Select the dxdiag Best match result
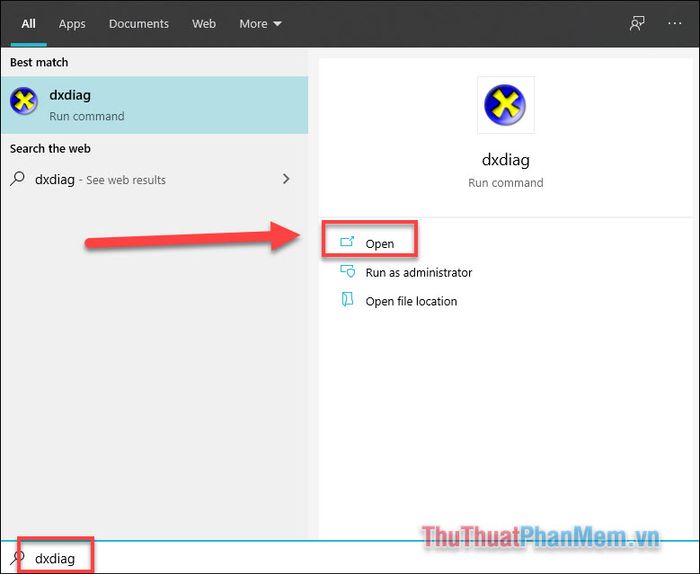 154,105
